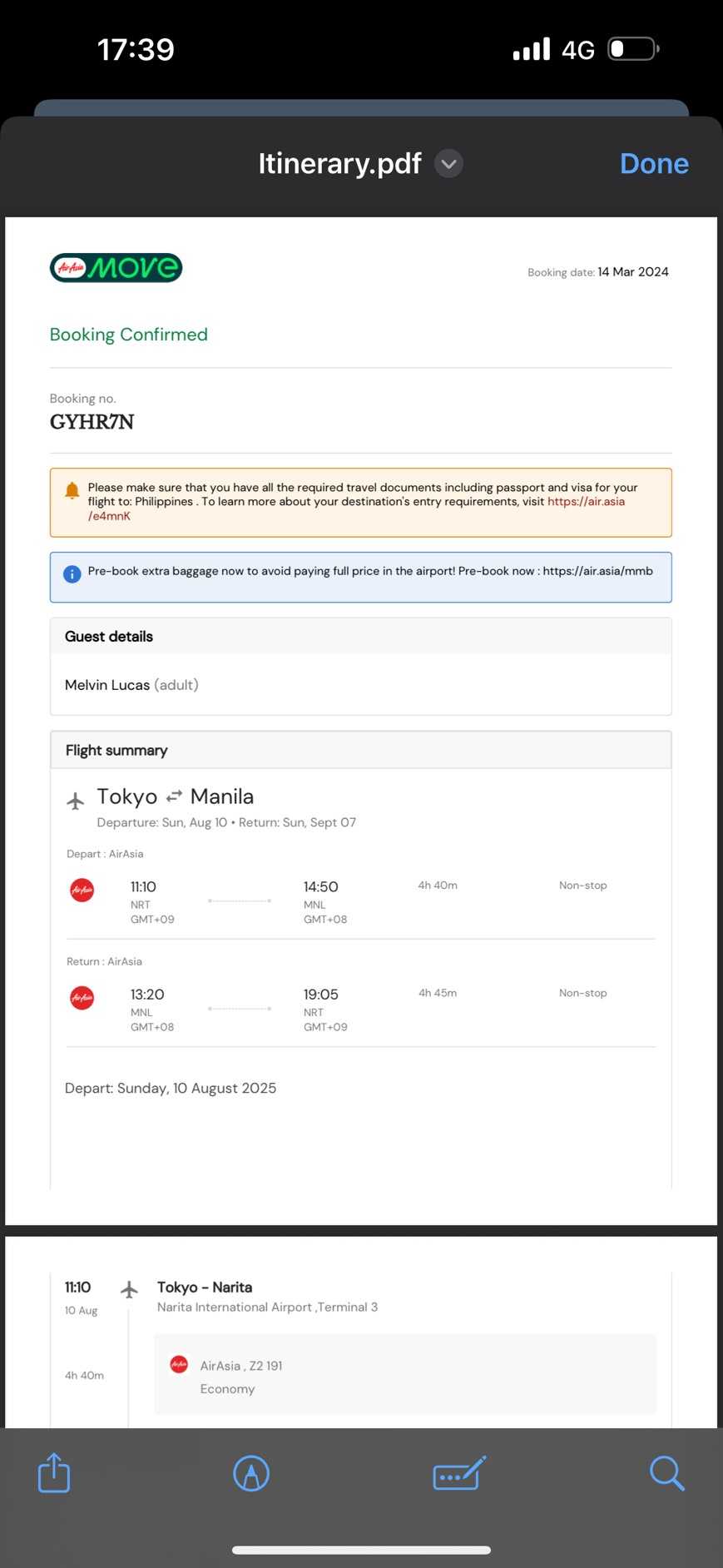Open the air.asia entry requirements link
This screenshot has height=1568, width=723.
(585, 502)
